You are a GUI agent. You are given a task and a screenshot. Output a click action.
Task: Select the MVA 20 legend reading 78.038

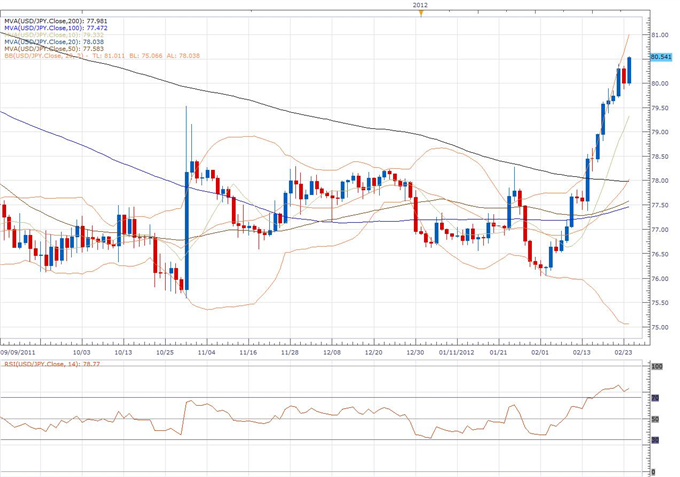54,42
